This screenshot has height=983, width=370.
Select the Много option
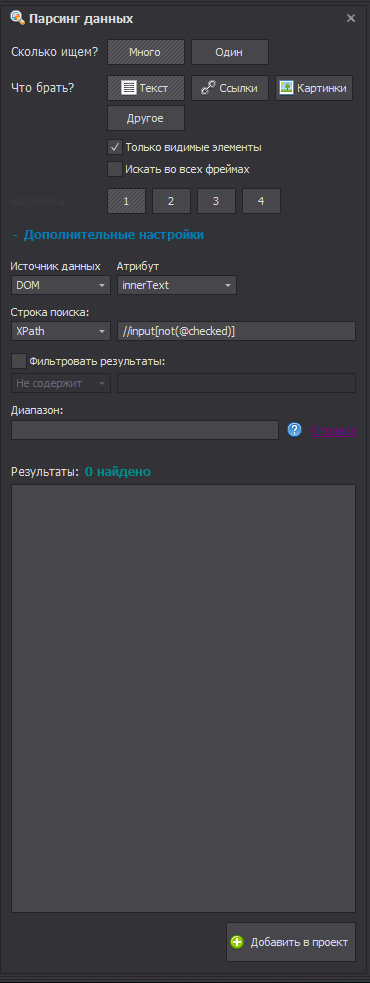tap(146, 53)
